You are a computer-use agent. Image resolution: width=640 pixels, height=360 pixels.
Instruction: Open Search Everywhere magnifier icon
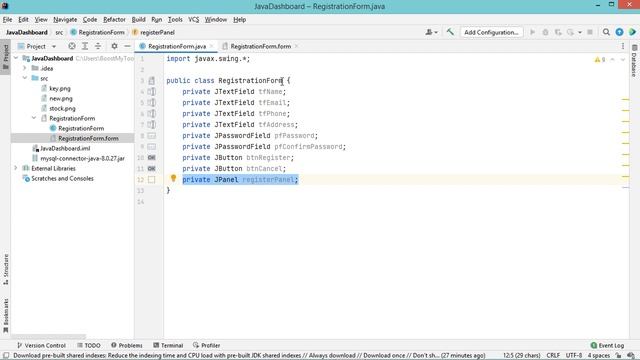(x=606, y=32)
